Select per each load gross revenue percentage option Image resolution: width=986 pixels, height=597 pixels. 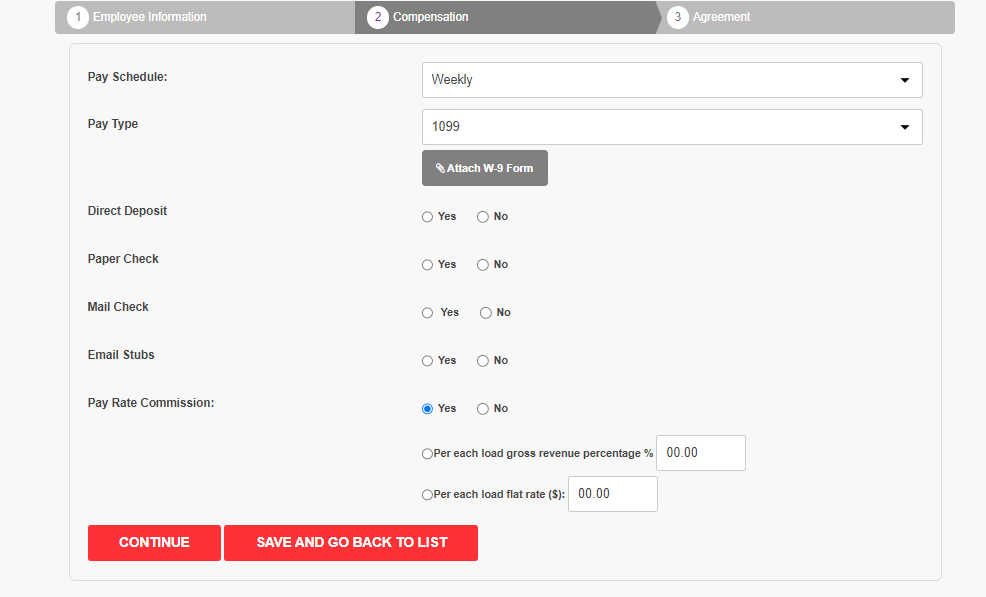[427, 454]
